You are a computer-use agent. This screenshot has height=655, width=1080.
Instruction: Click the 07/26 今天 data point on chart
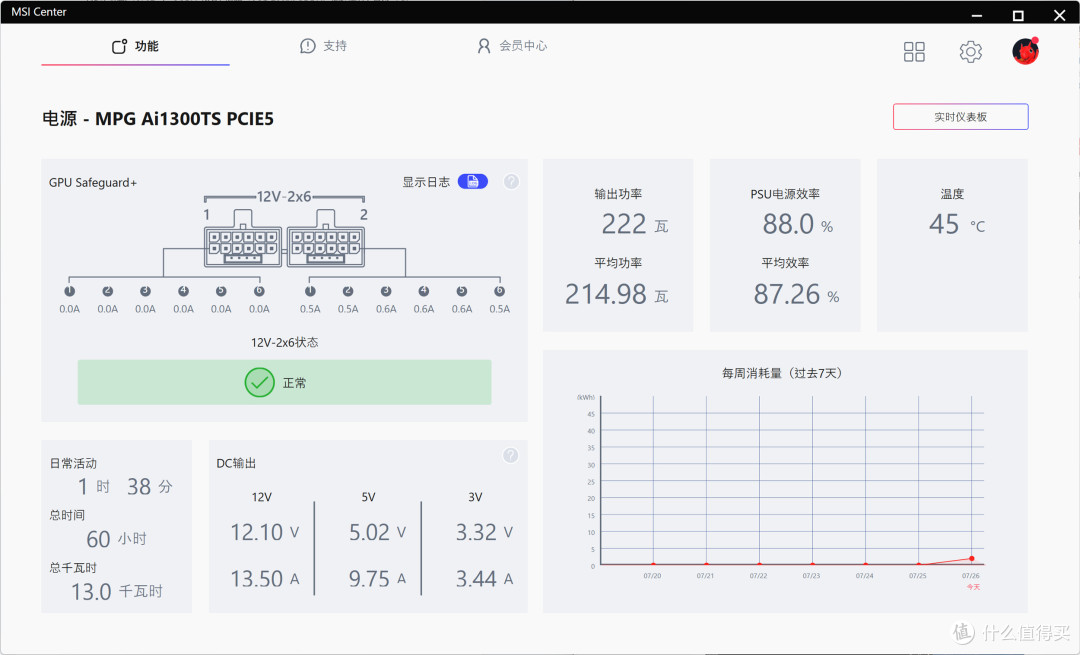point(972,559)
